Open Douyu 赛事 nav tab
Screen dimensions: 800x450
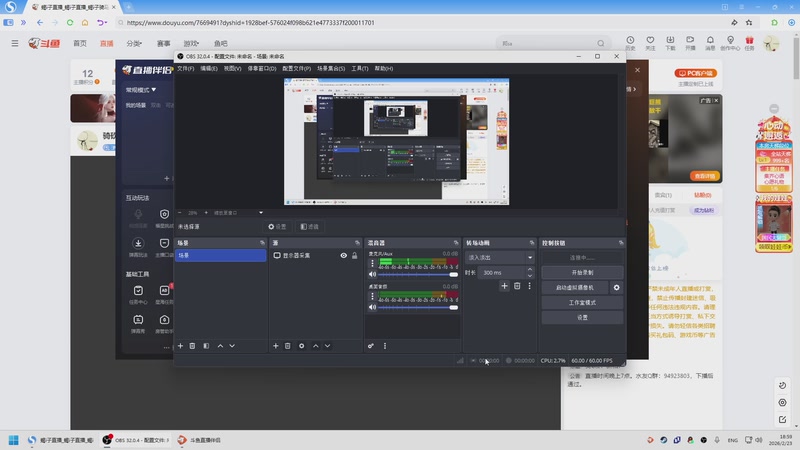[164, 43]
